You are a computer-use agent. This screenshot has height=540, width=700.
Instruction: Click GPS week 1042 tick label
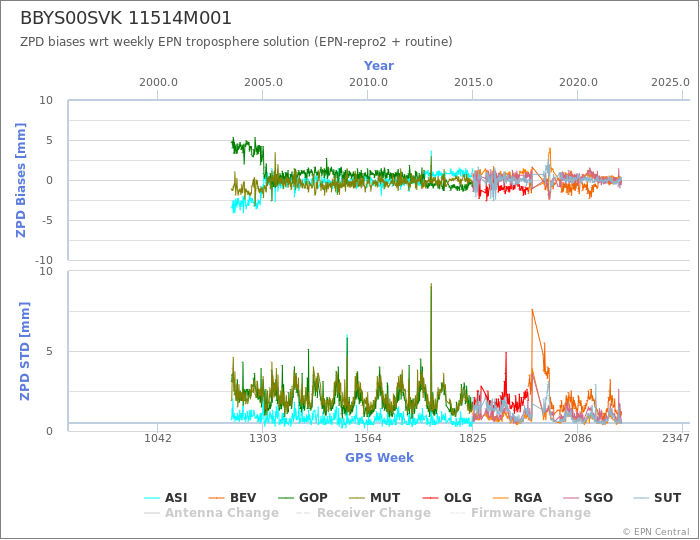(158, 438)
